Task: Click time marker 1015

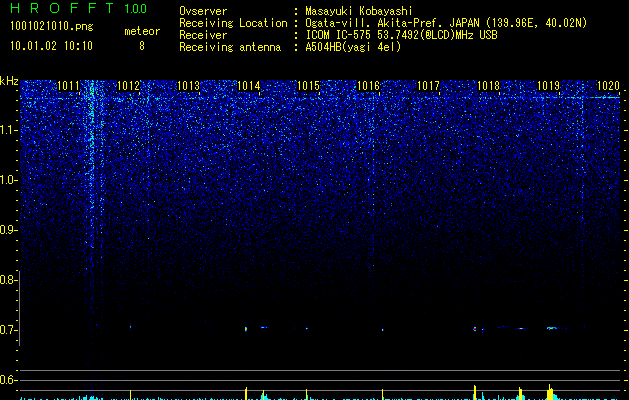Action: coord(308,86)
